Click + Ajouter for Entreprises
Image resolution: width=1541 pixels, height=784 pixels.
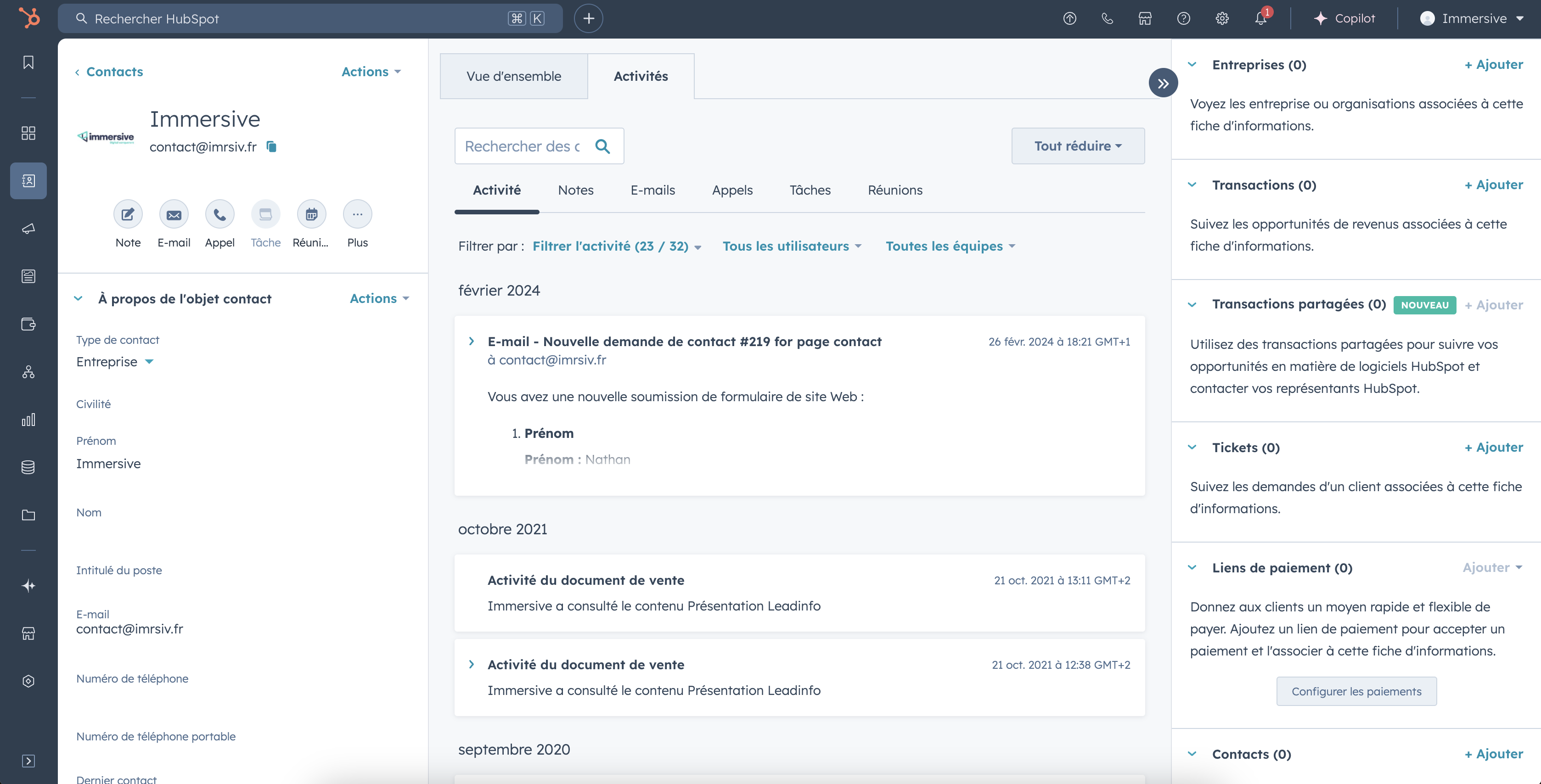pos(1494,65)
